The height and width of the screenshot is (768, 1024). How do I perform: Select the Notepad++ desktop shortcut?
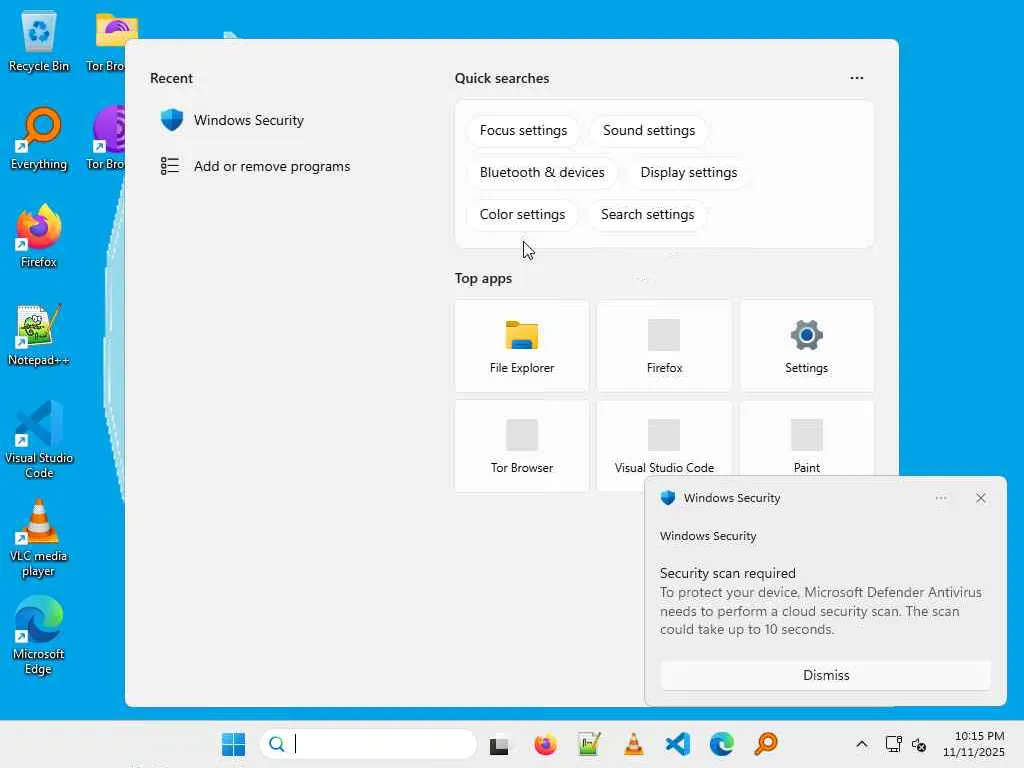click(39, 335)
